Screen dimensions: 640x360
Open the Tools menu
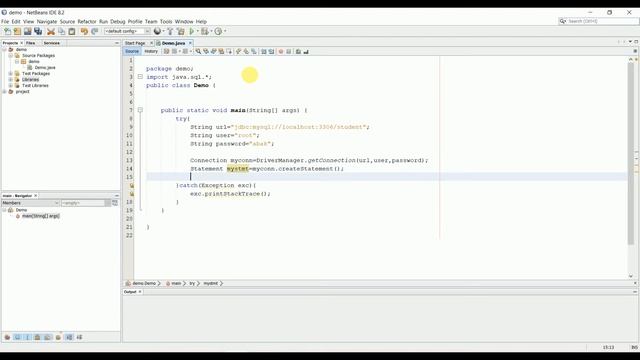pyautogui.click(x=166, y=21)
